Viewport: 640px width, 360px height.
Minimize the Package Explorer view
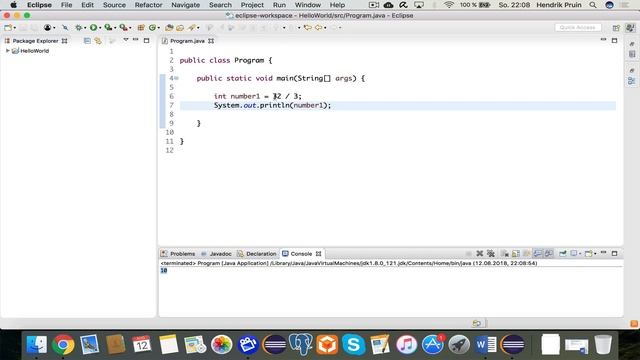(136, 40)
